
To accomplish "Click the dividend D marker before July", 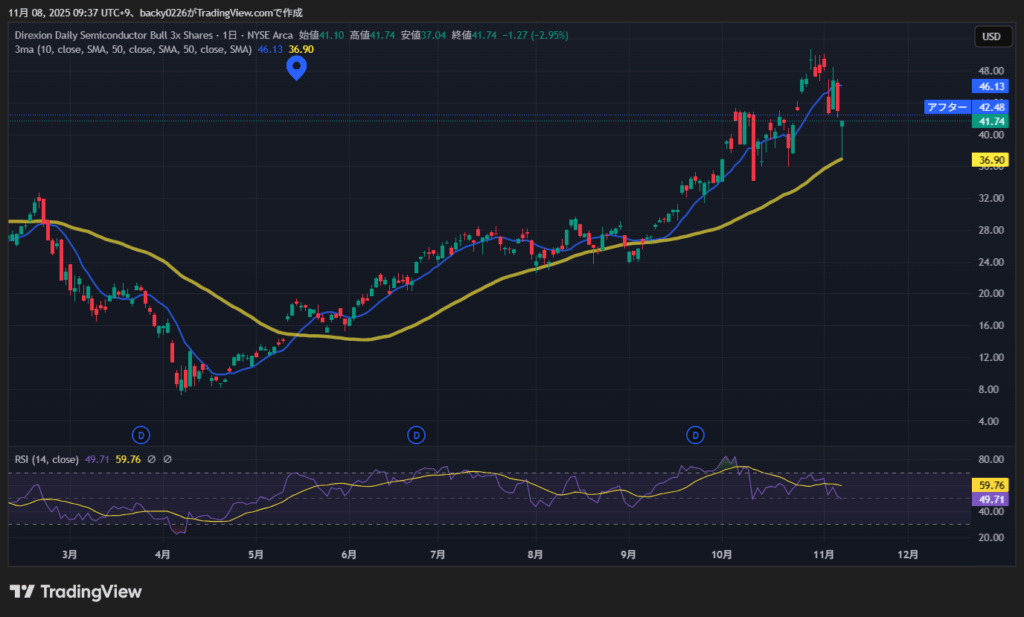I will [x=416, y=435].
